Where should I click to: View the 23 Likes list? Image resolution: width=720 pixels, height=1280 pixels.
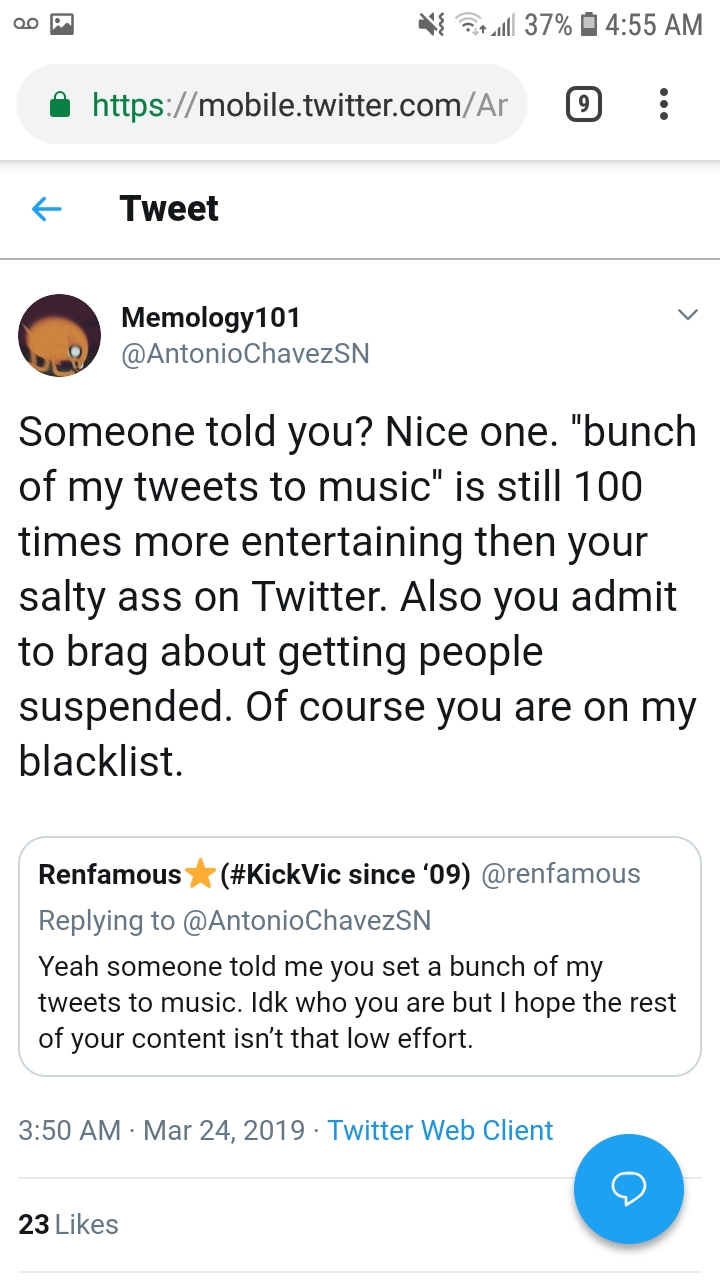pyautogui.click(x=68, y=1224)
